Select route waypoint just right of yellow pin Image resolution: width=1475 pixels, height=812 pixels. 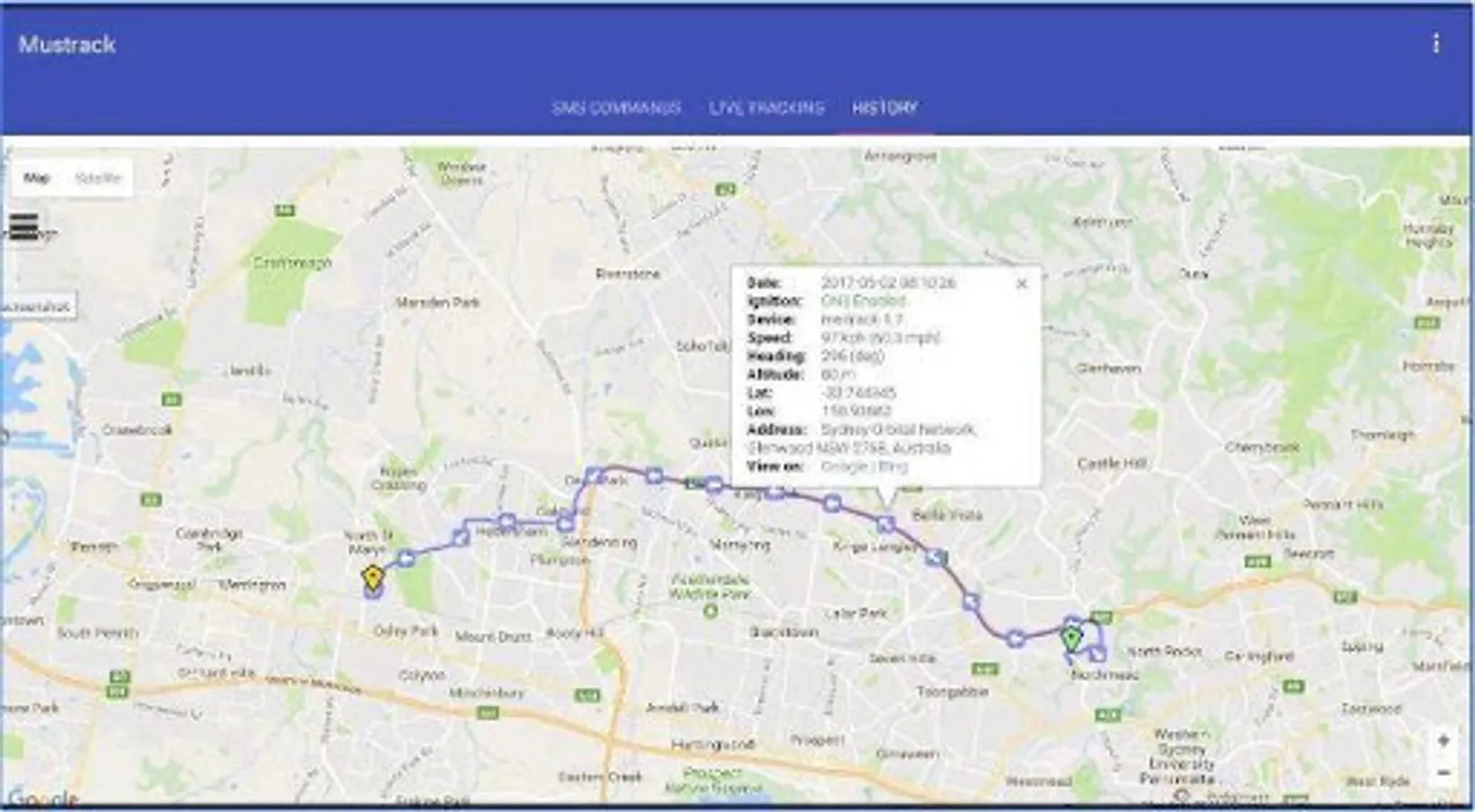point(406,558)
